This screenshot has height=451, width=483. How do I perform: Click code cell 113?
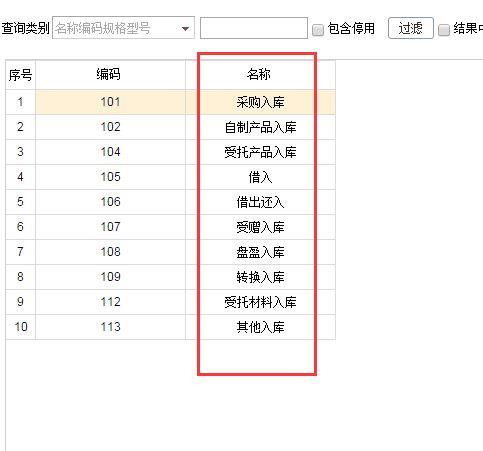(x=110, y=327)
